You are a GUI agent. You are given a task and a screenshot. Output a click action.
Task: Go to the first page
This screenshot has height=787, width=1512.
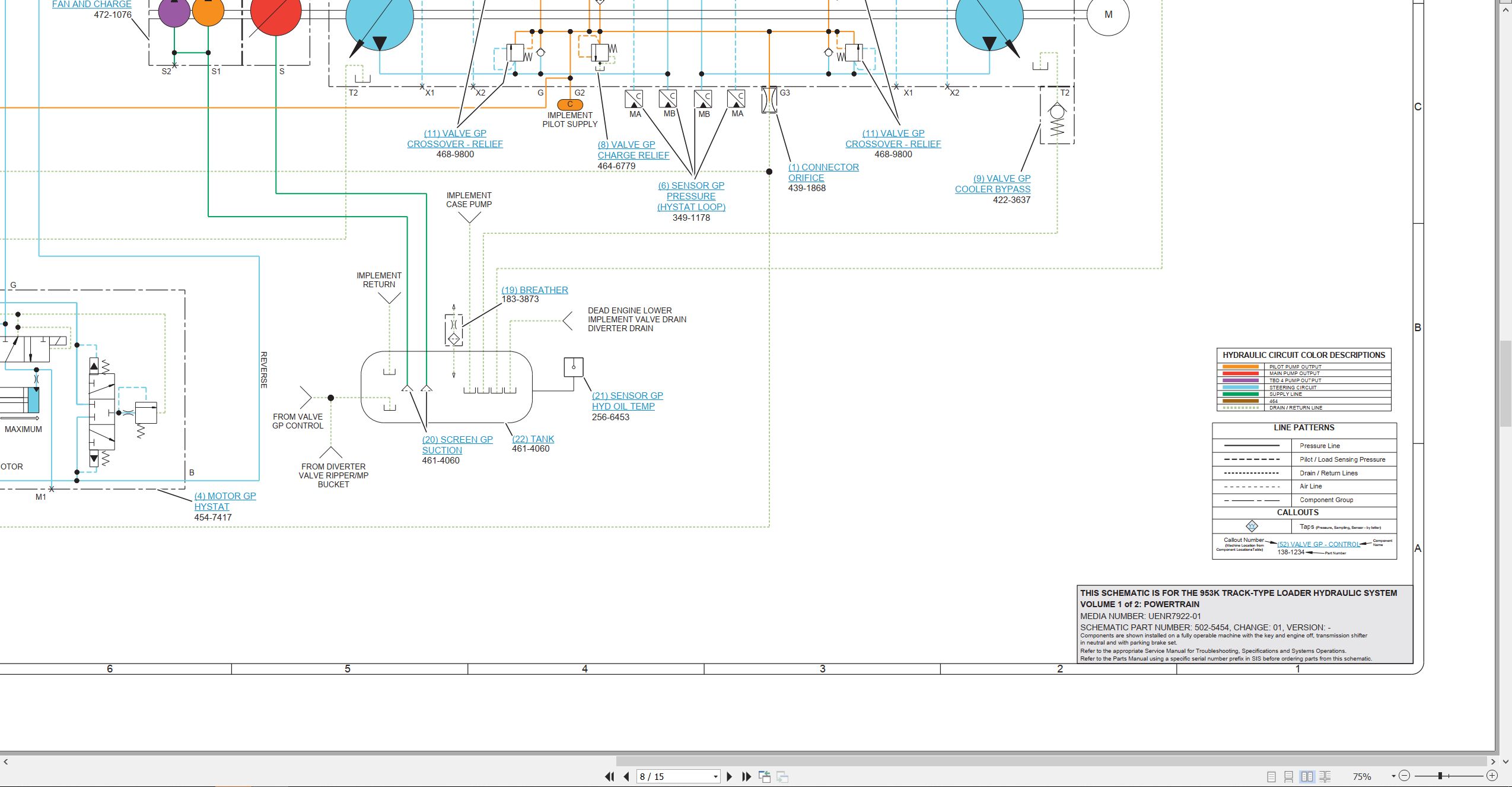(x=609, y=776)
